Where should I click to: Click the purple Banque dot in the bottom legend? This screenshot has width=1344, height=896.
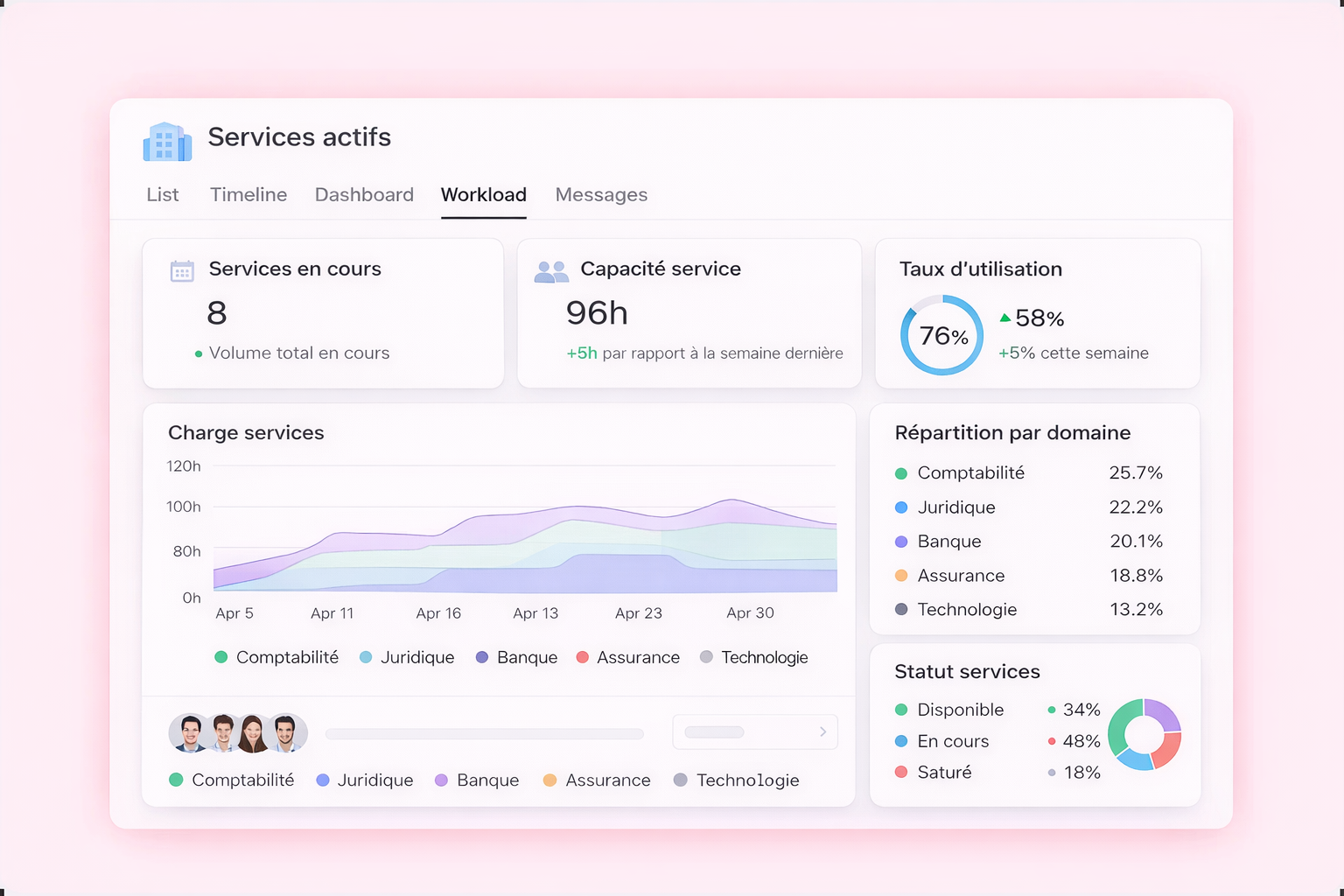(x=442, y=780)
